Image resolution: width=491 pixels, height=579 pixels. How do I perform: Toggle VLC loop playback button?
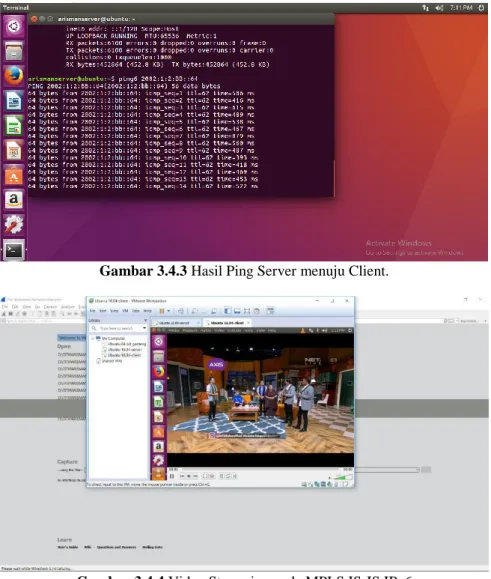coord(228,476)
